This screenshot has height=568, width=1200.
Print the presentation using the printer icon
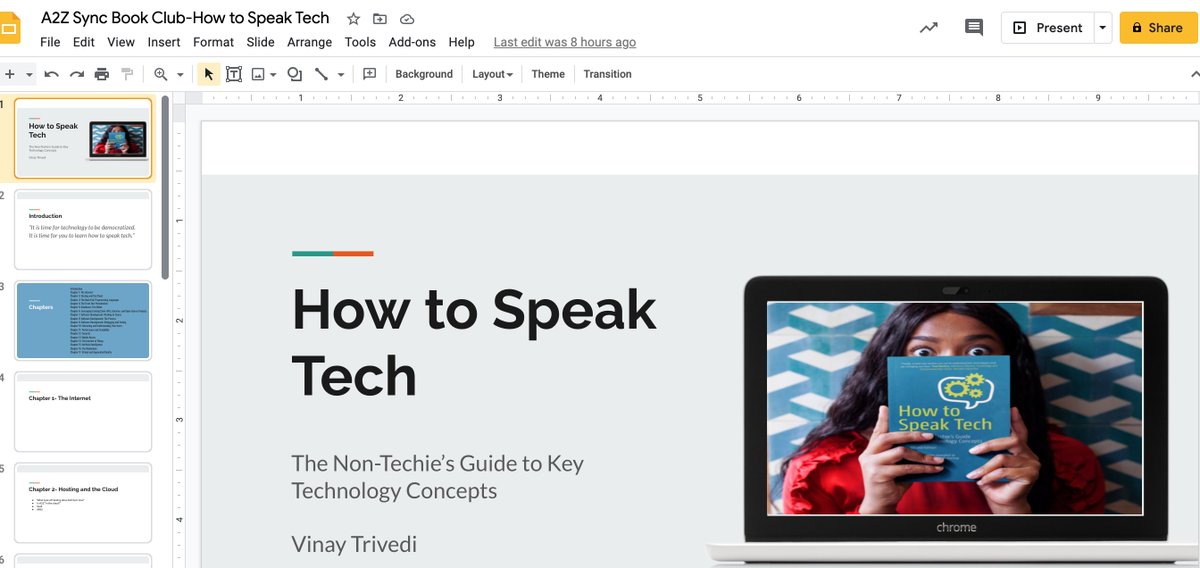tap(102, 74)
